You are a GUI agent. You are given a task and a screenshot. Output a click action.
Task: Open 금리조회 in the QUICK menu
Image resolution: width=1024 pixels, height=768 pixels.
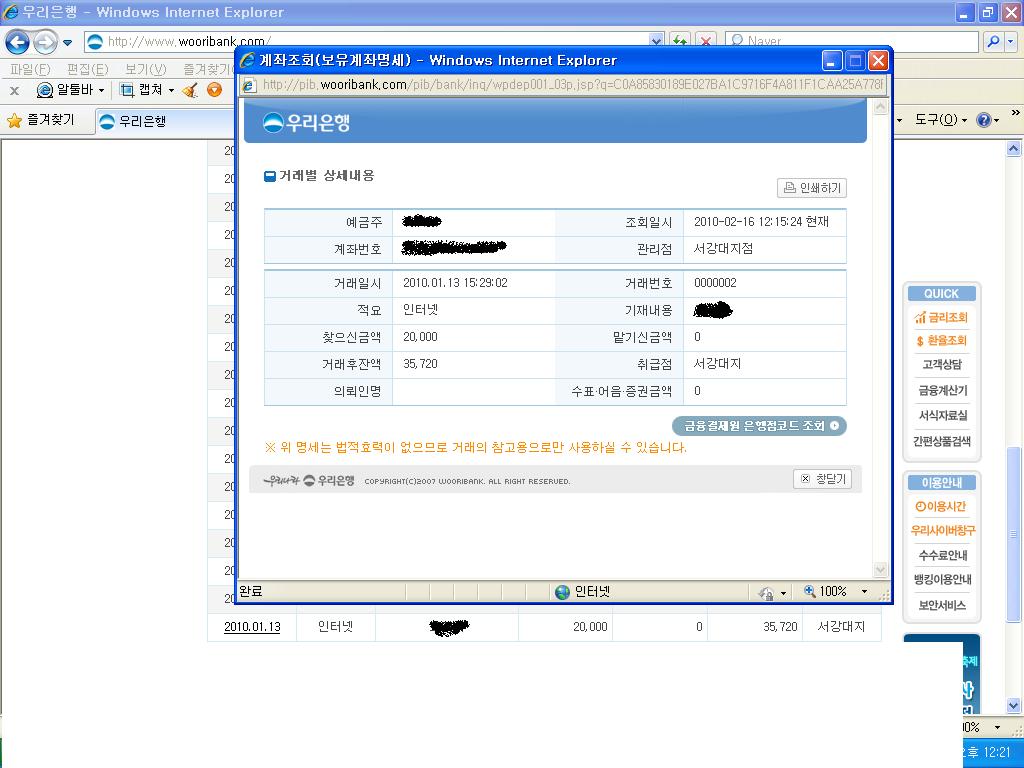tap(942, 317)
